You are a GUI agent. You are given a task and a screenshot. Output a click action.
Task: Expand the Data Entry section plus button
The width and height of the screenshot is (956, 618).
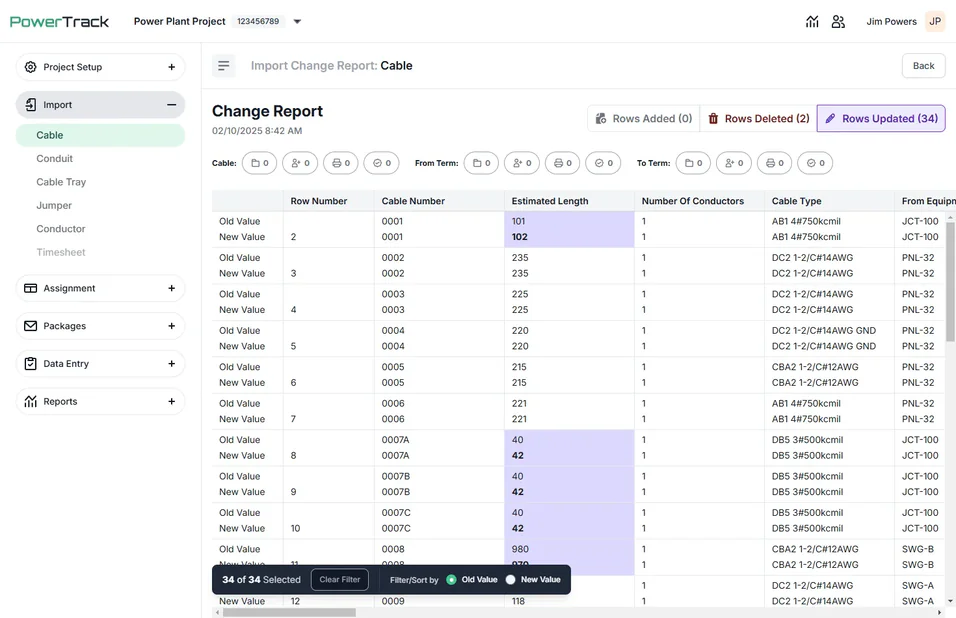pyautogui.click(x=171, y=364)
